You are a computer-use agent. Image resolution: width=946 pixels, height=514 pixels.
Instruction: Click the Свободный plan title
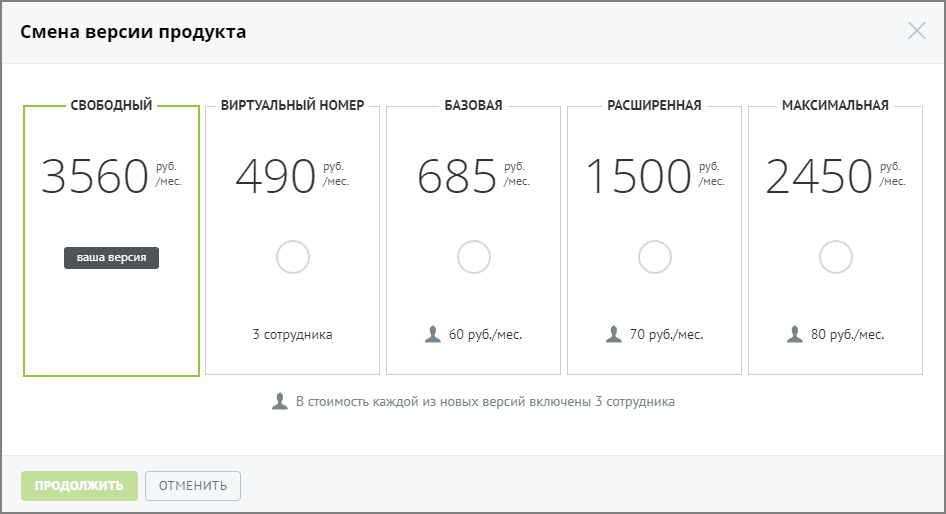click(x=112, y=106)
